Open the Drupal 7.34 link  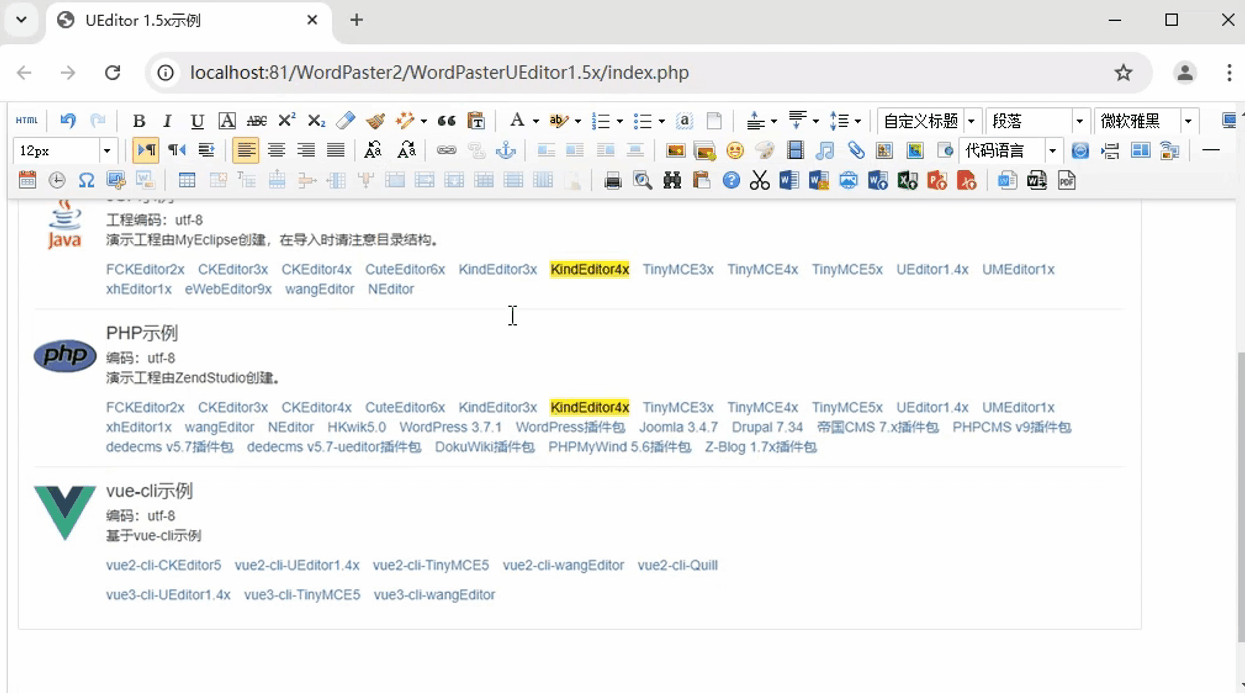coord(767,427)
